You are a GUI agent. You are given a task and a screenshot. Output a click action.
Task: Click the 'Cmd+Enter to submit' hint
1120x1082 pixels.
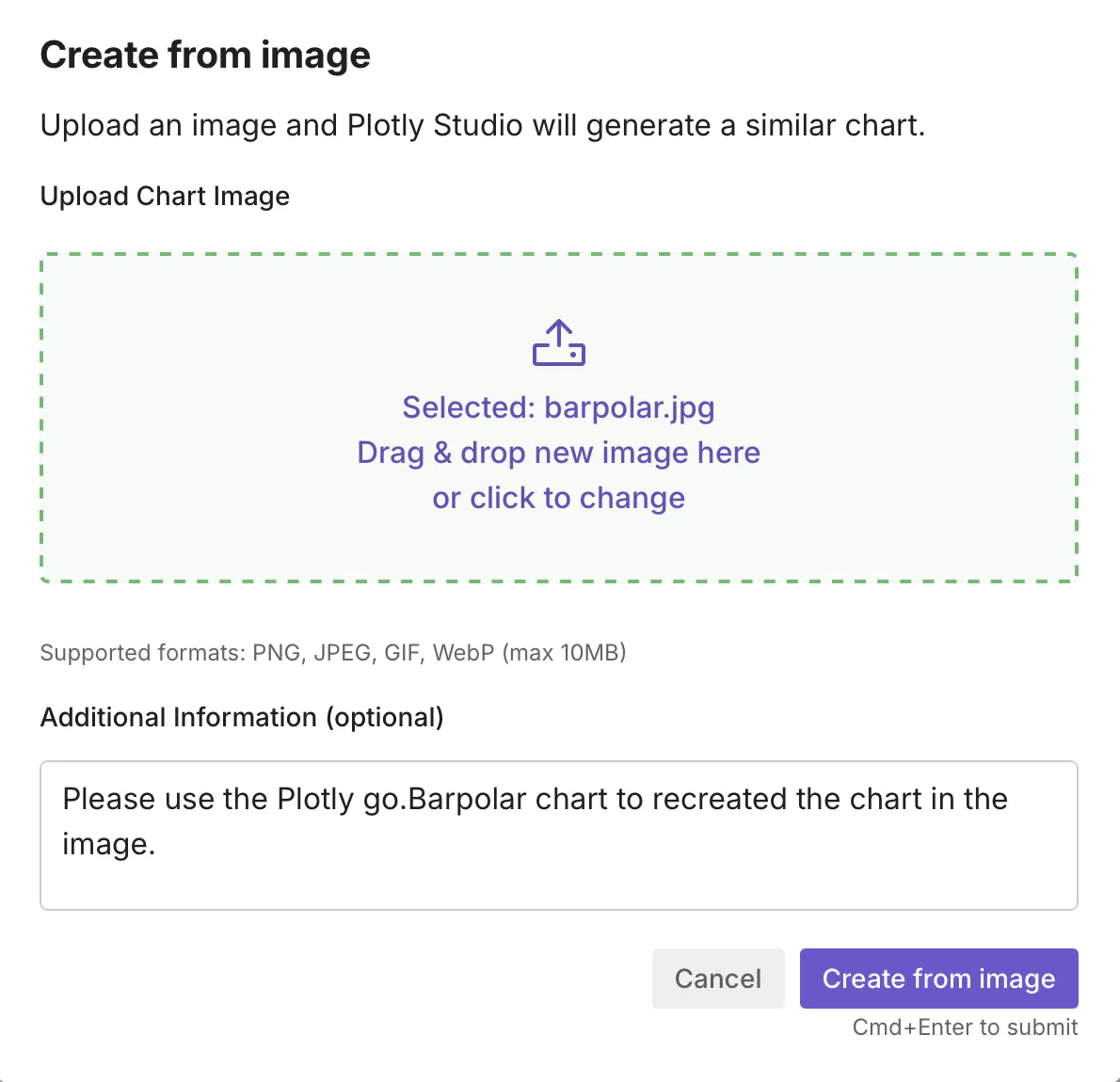[965, 1027]
